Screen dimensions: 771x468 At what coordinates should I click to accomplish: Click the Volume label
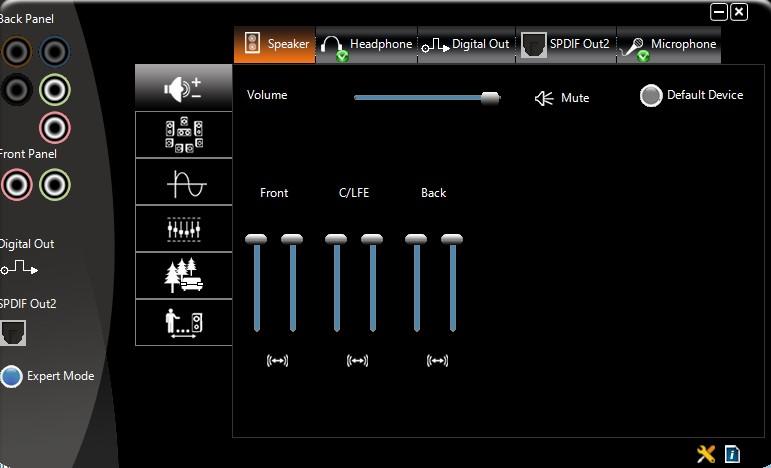[267, 95]
